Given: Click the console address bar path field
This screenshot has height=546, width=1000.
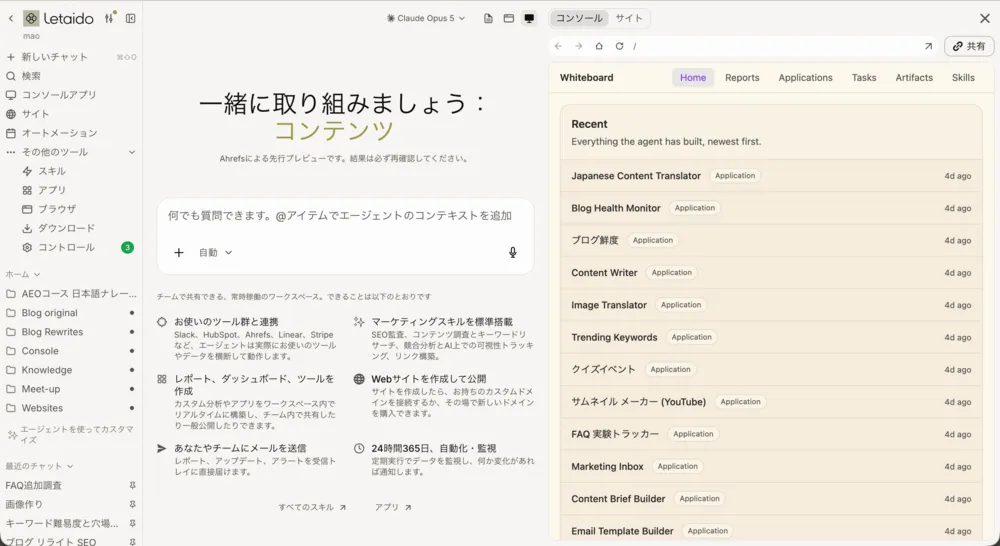Looking at the screenshot, I should pyautogui.click(x=773, y=46).
